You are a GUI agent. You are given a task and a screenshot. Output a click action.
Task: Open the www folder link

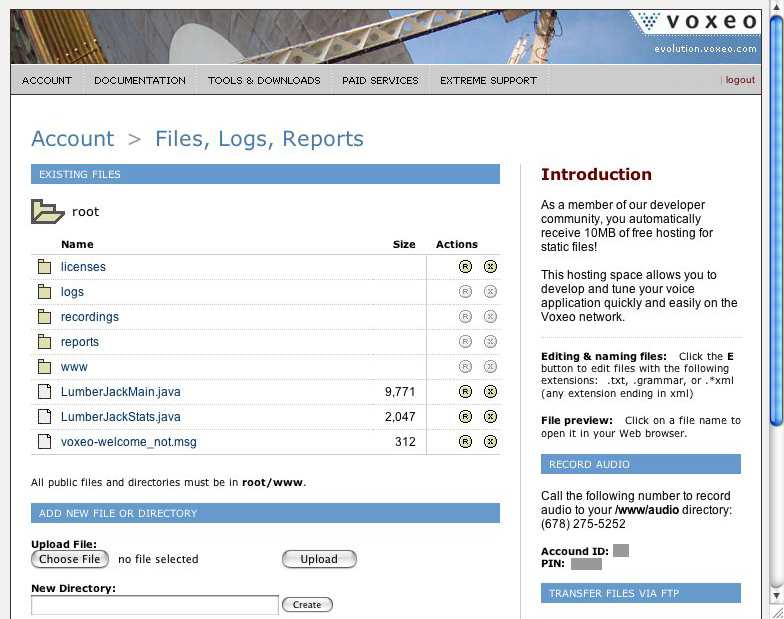tap(74, 367)
